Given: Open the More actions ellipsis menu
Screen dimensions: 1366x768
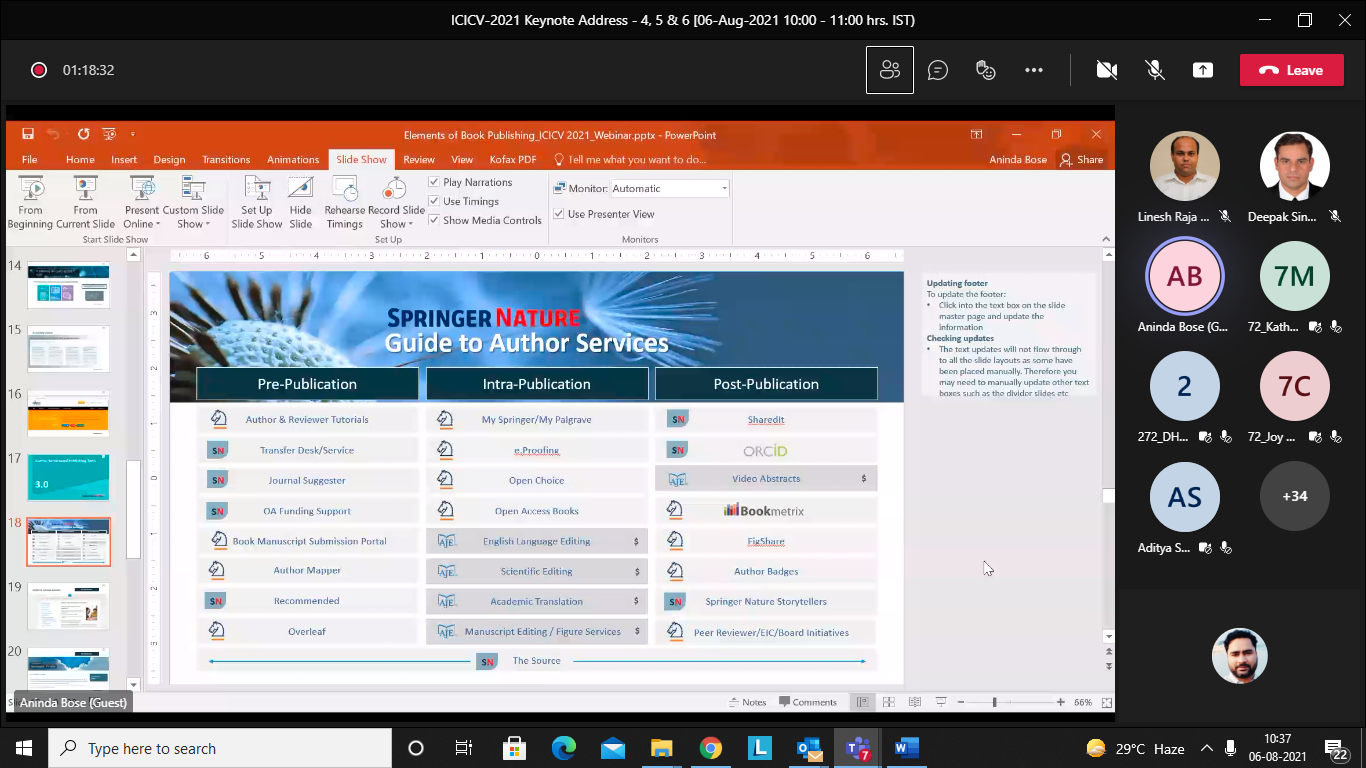Looking at the screenshot, I should point(1034,70).
